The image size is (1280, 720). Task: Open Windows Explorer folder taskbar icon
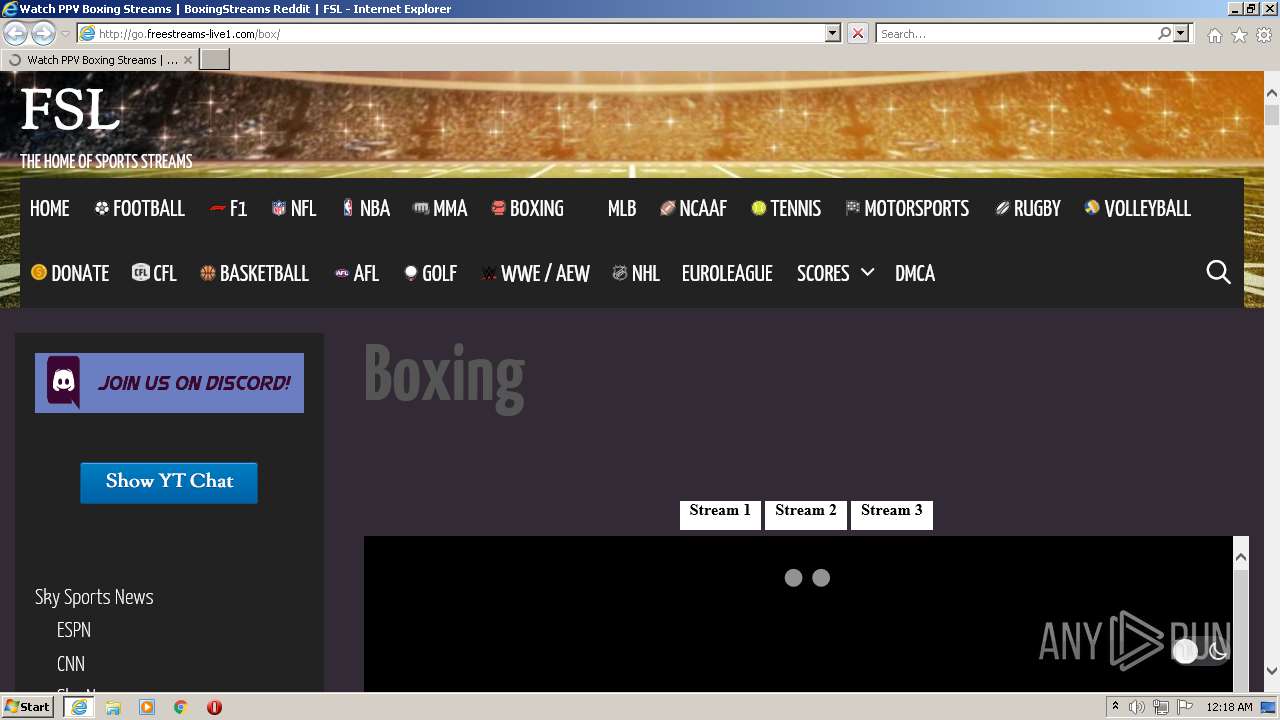[x=113, y=707]
